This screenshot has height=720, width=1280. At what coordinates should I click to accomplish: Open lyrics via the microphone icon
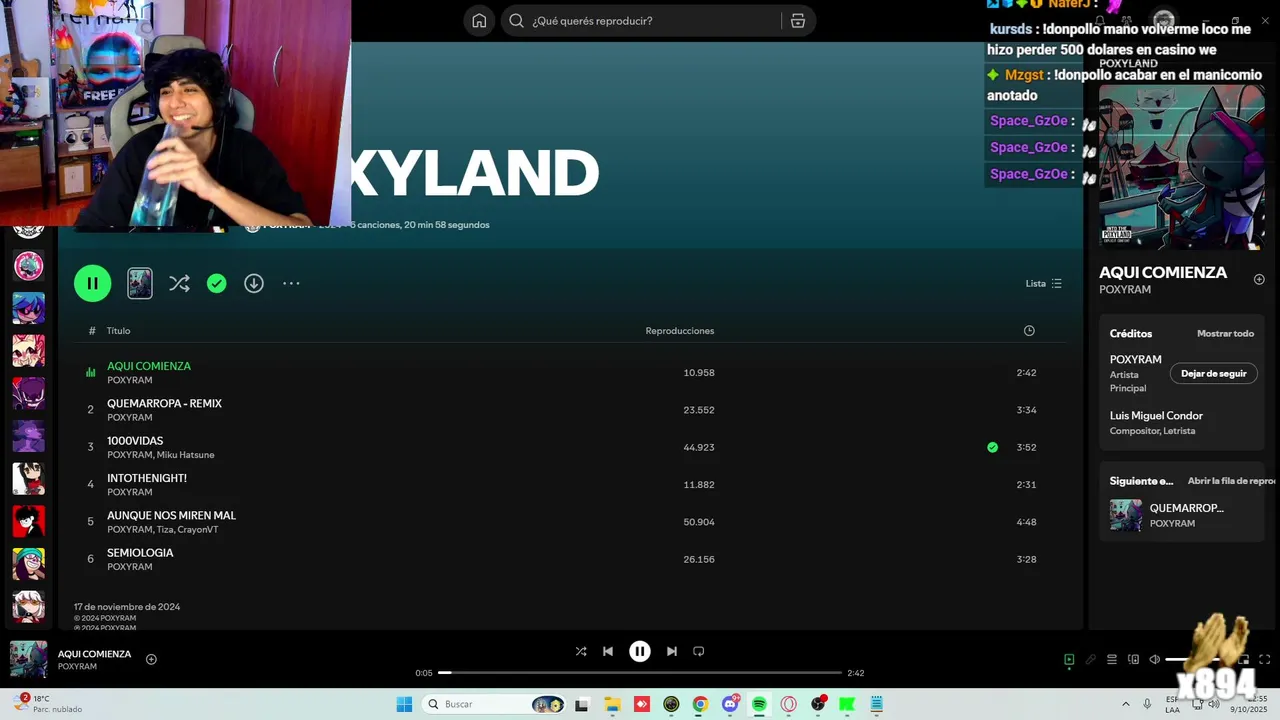click(1090, 659)
